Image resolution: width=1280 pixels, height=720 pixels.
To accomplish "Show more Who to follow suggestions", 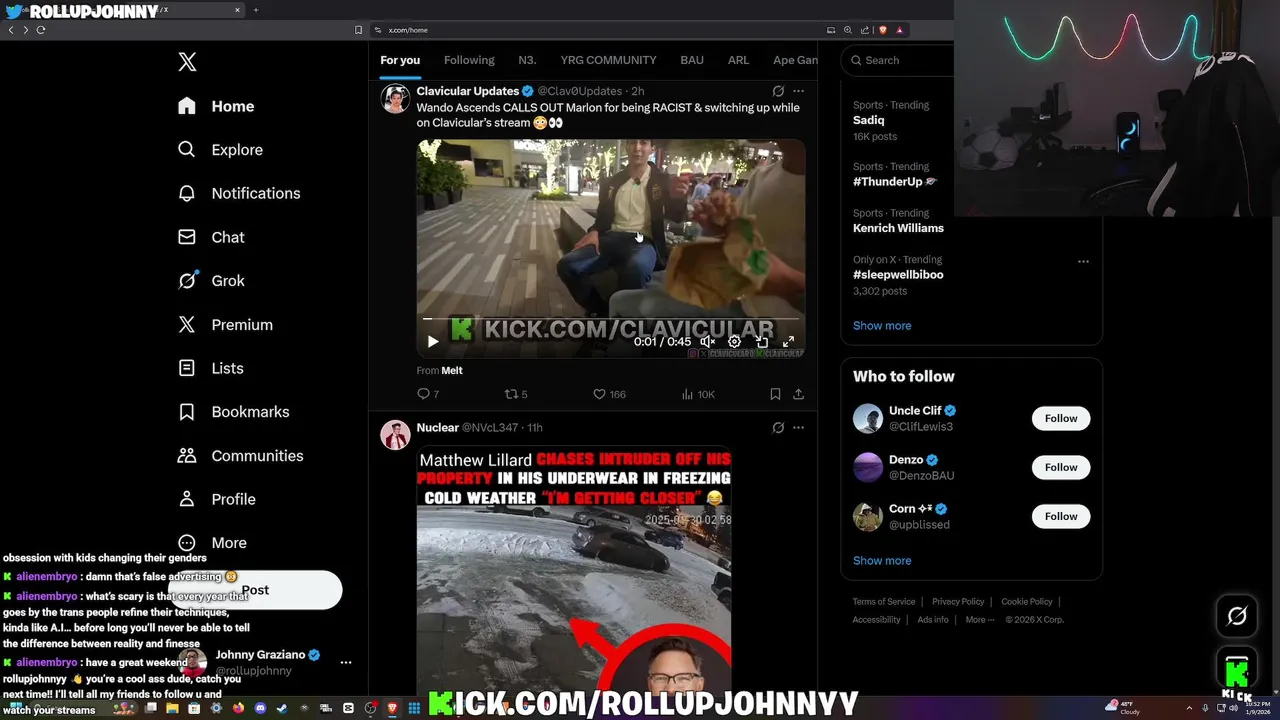I will coord(882,561).
